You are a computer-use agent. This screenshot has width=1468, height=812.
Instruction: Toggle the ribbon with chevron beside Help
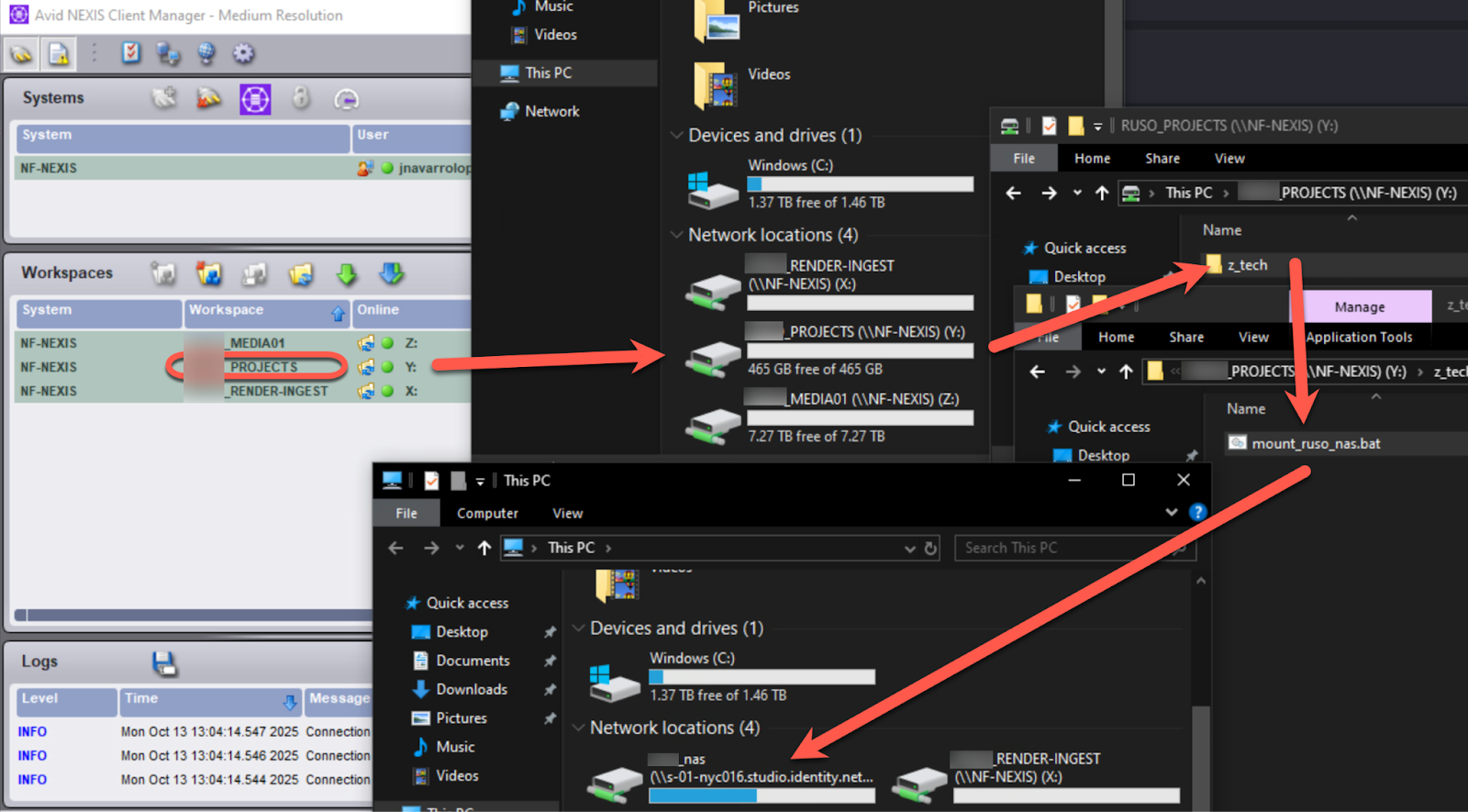(x=1171, y=512)
